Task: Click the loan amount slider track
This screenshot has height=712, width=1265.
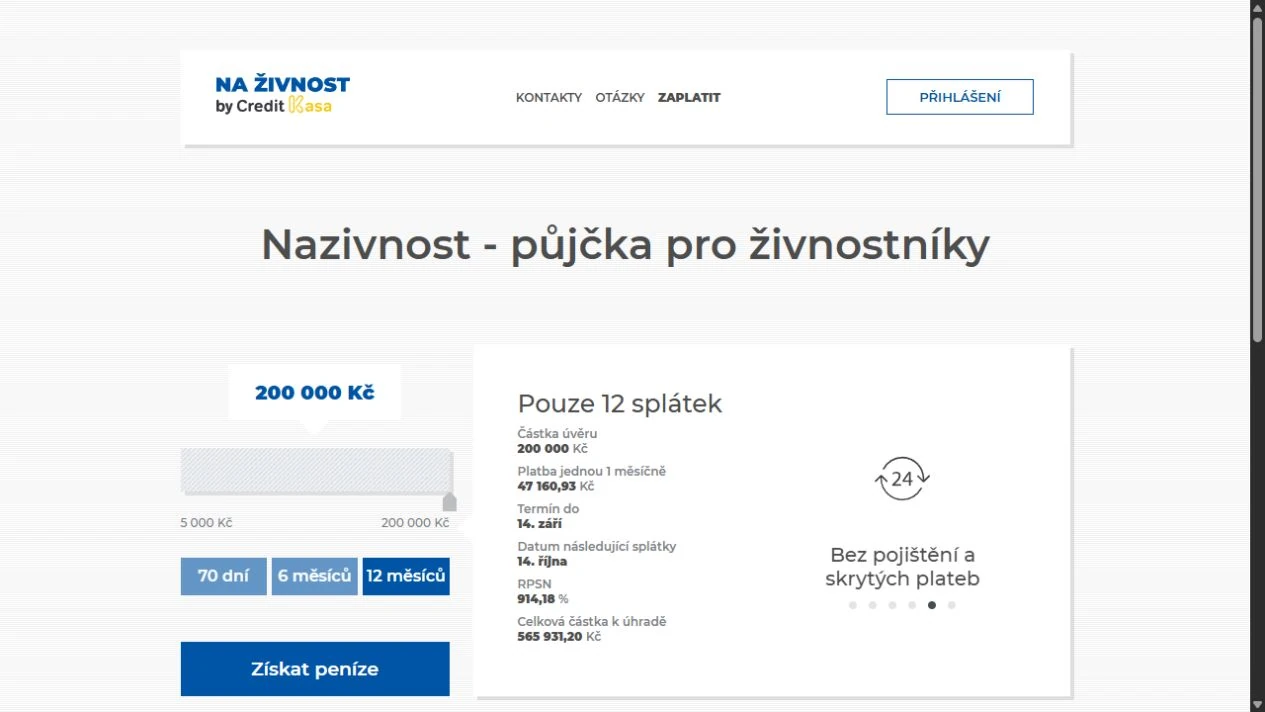Action: 316,470
